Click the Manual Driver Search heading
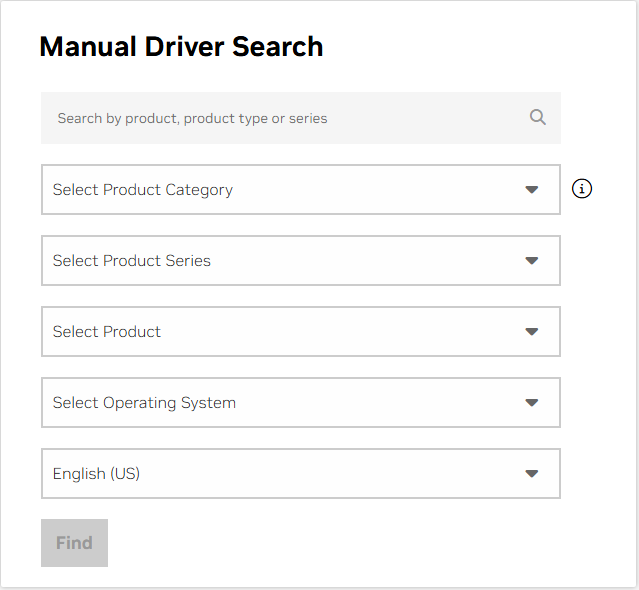The image size is (639, 590). [181, 46]
